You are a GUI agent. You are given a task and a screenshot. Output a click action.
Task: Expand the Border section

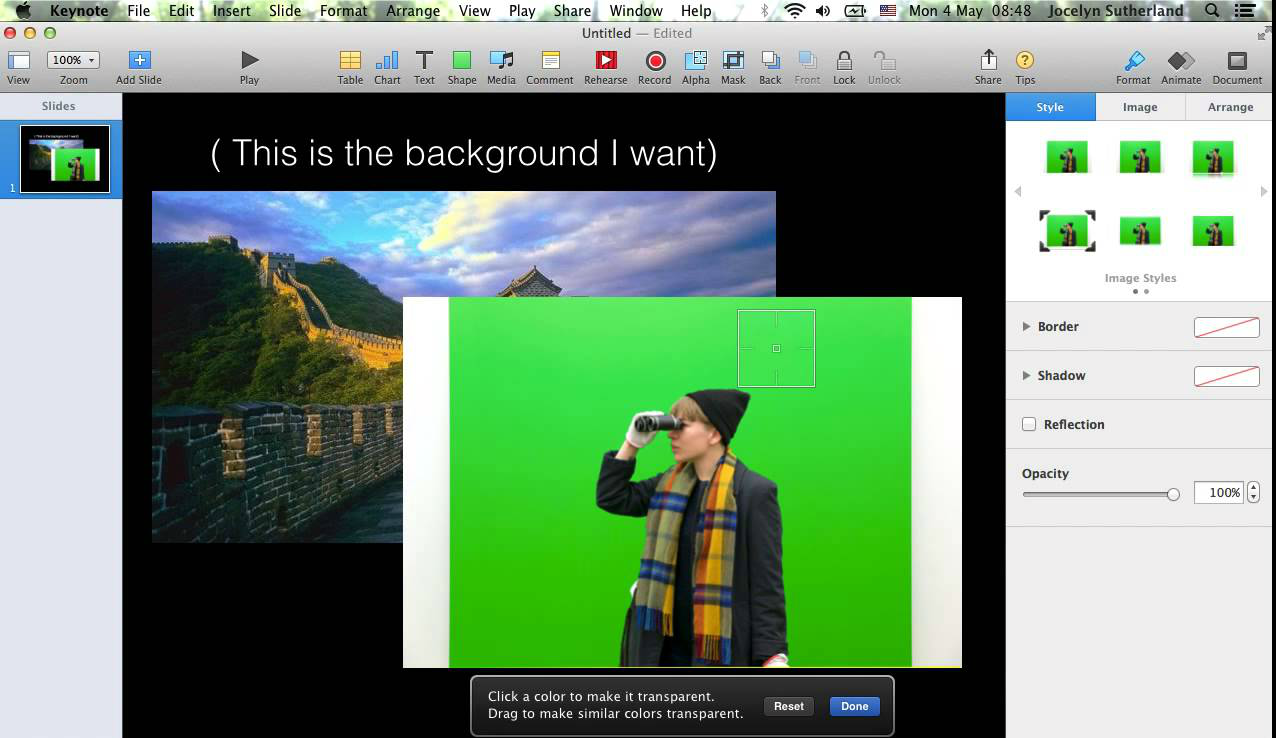pyautogui.click(x=1026, y=327)
